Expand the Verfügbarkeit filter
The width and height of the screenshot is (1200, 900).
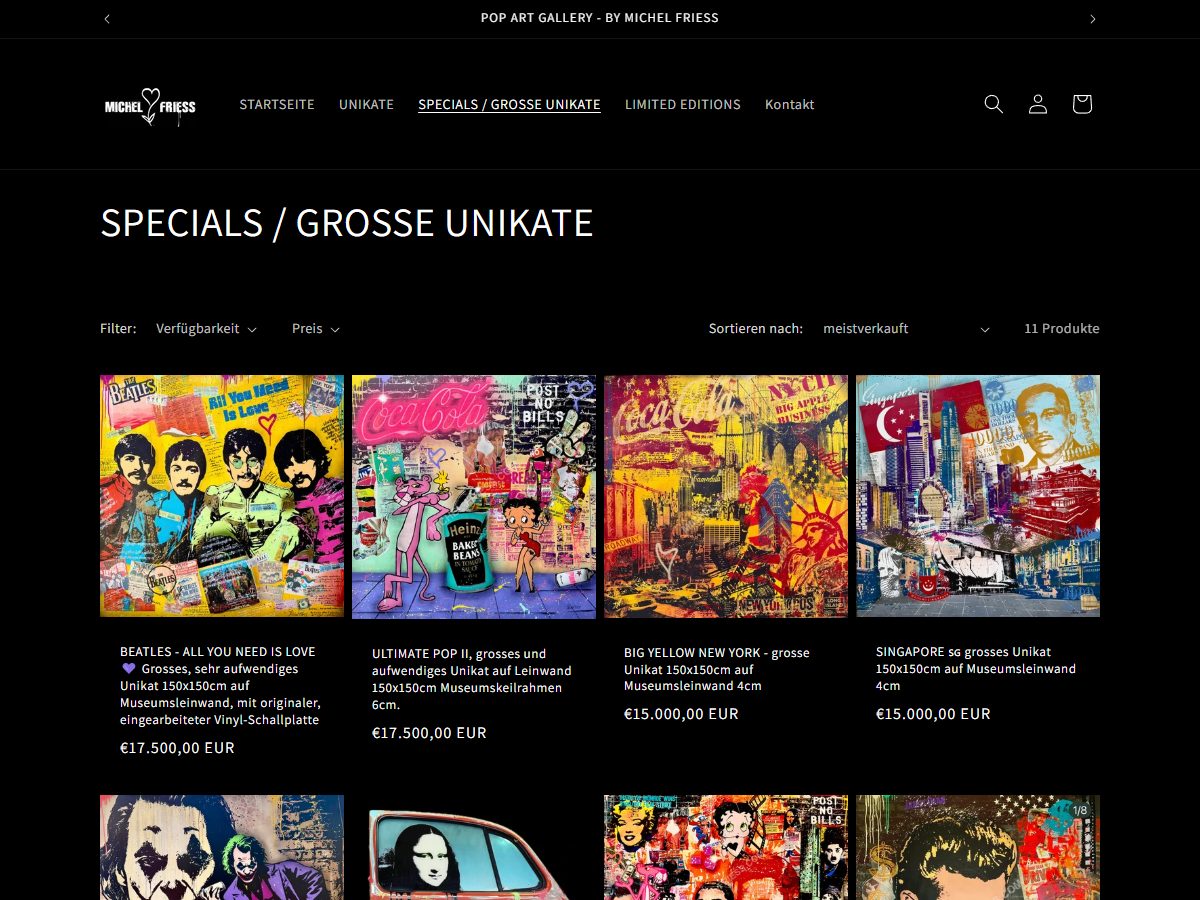click(206, 328)
